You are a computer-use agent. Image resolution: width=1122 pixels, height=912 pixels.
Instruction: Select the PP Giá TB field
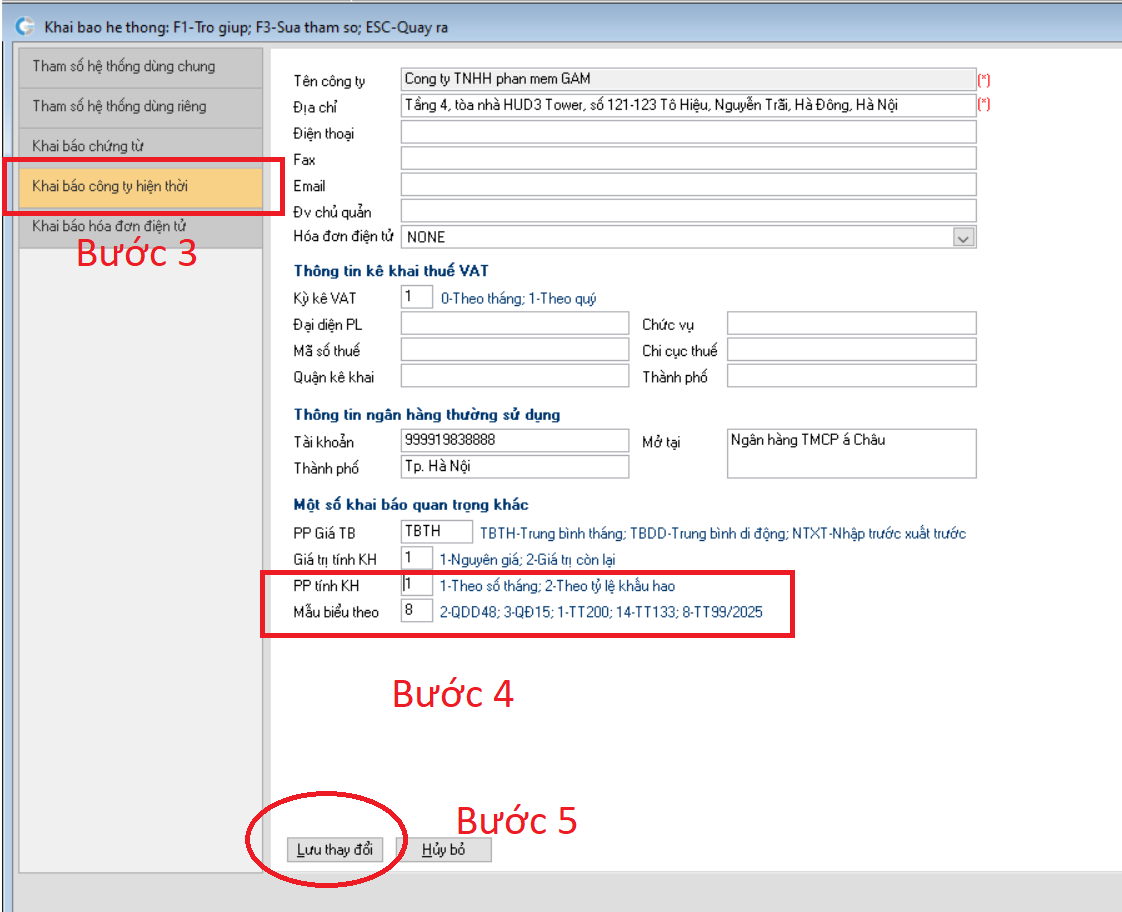click(436, 532)
